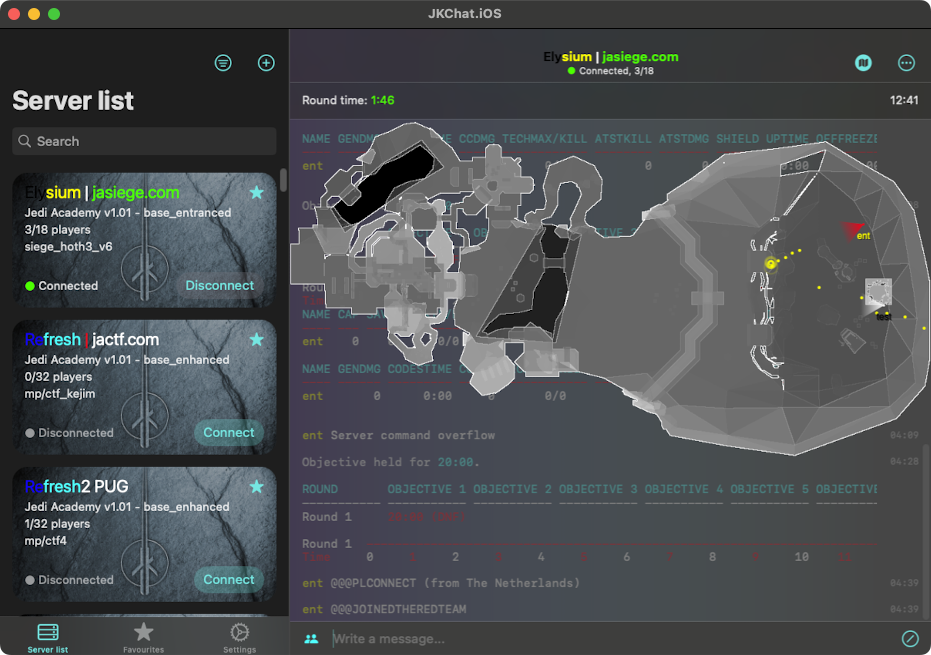This screenshot has height=655, width=931.
Task: Click the Write a message field
Action: click(x=612, y=639)
